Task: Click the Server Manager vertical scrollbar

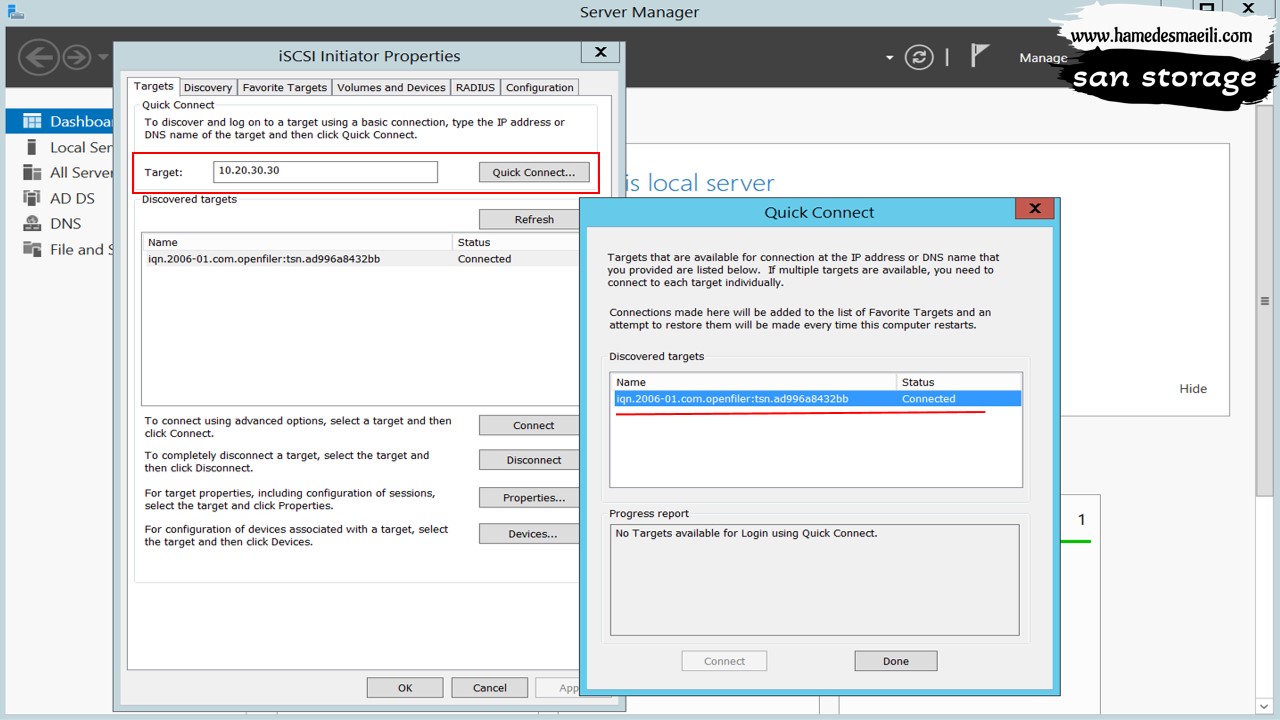Action: point(1264,300)
